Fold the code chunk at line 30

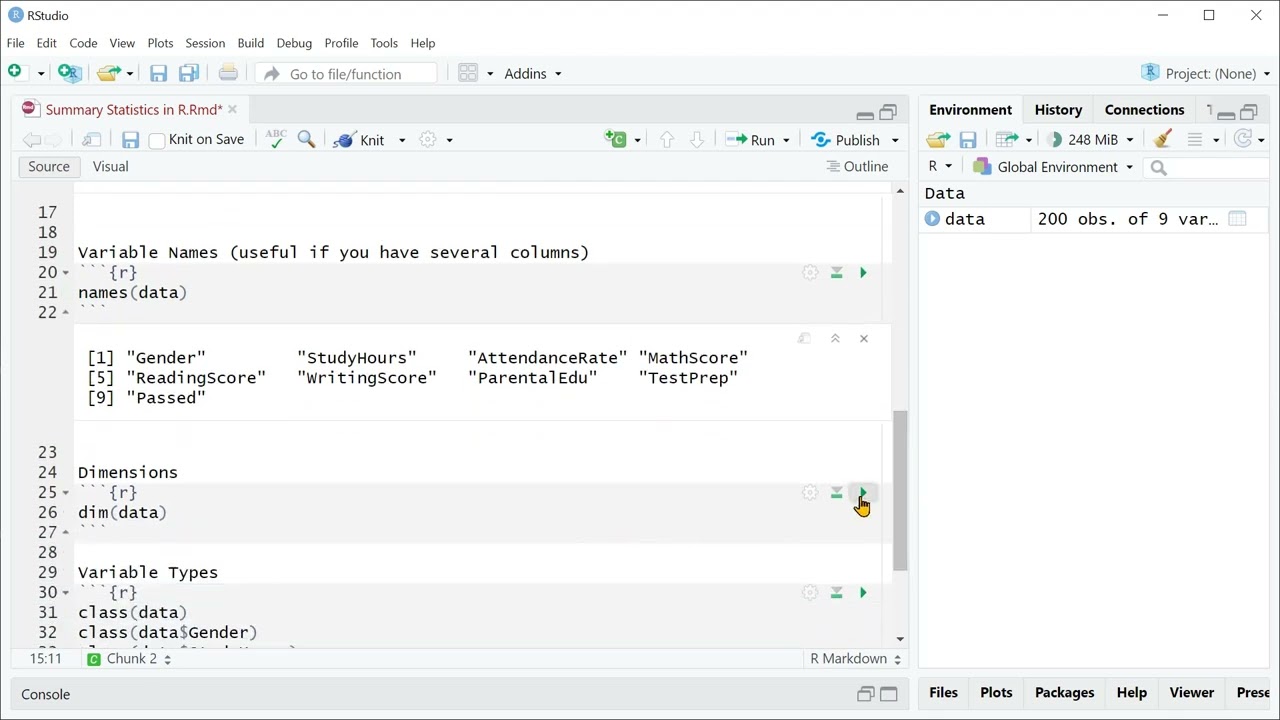click(x=66, y=592)
